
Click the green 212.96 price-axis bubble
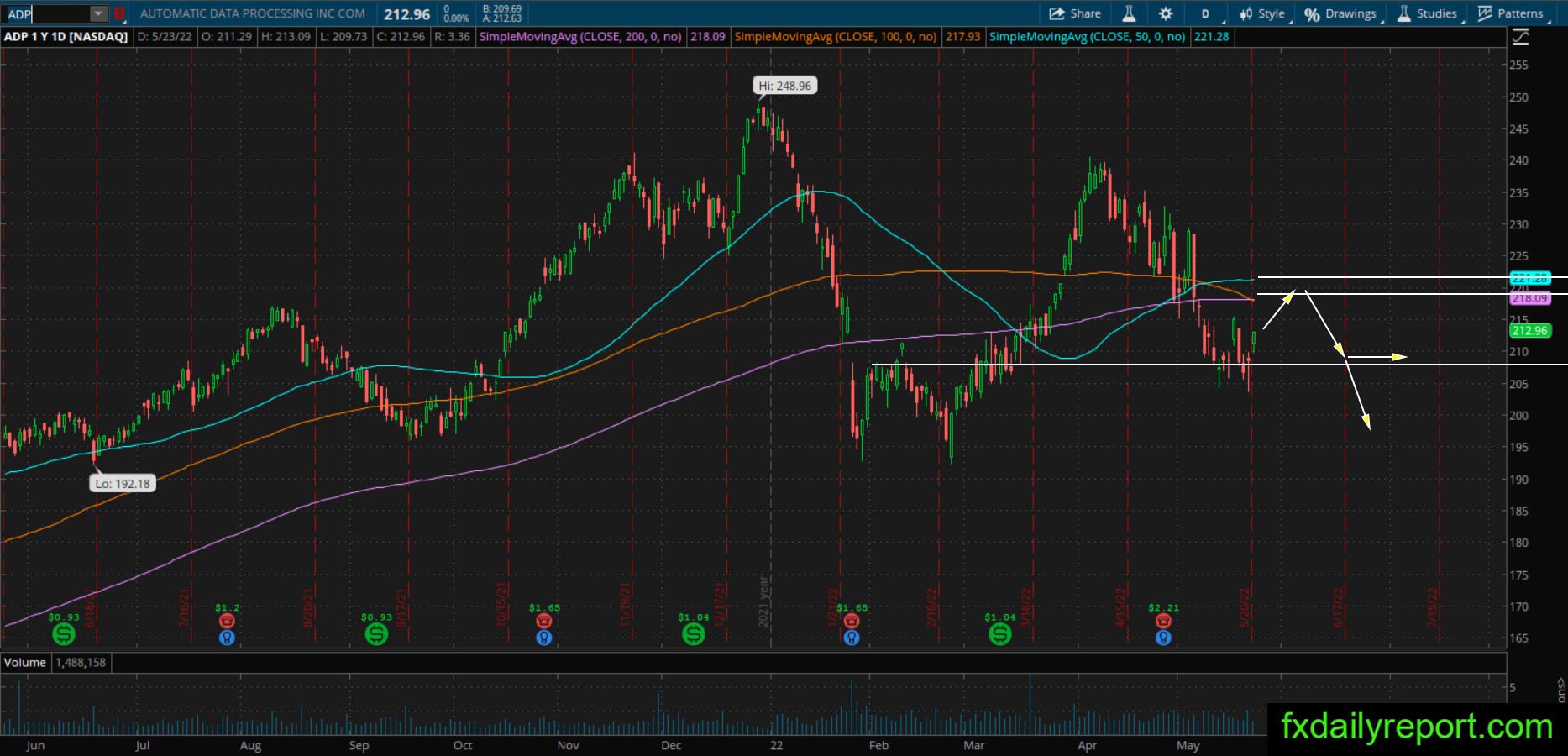tap(1529, 331)
